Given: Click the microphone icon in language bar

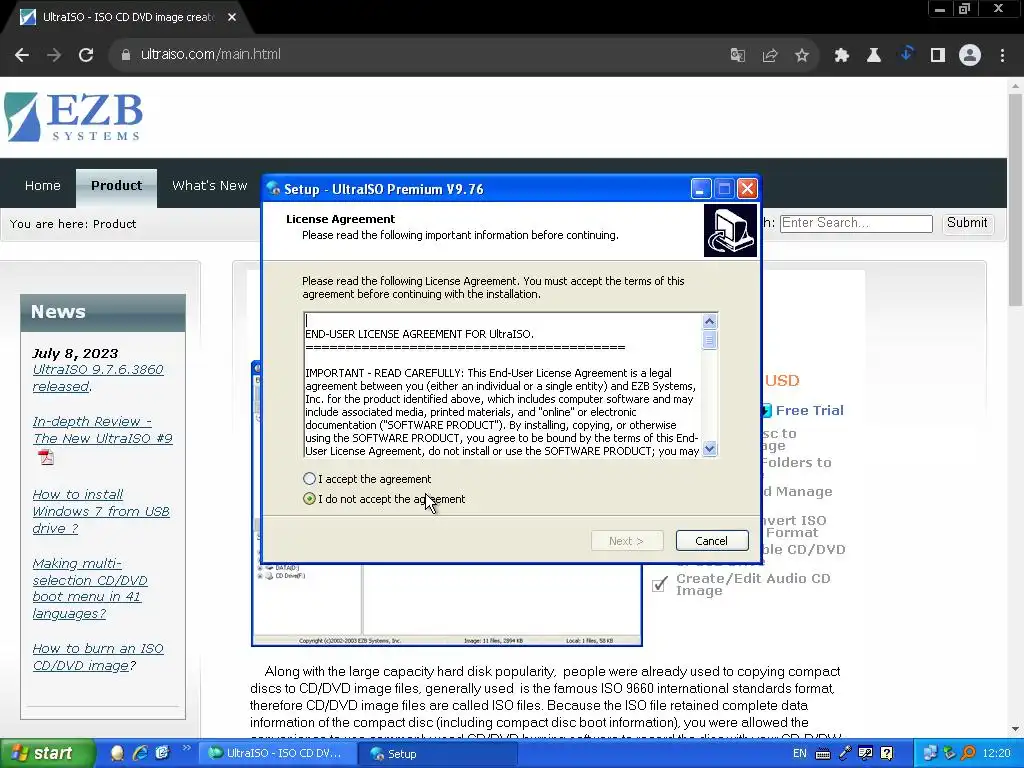Looking at the screenshot, I should (x=845, y=754).
